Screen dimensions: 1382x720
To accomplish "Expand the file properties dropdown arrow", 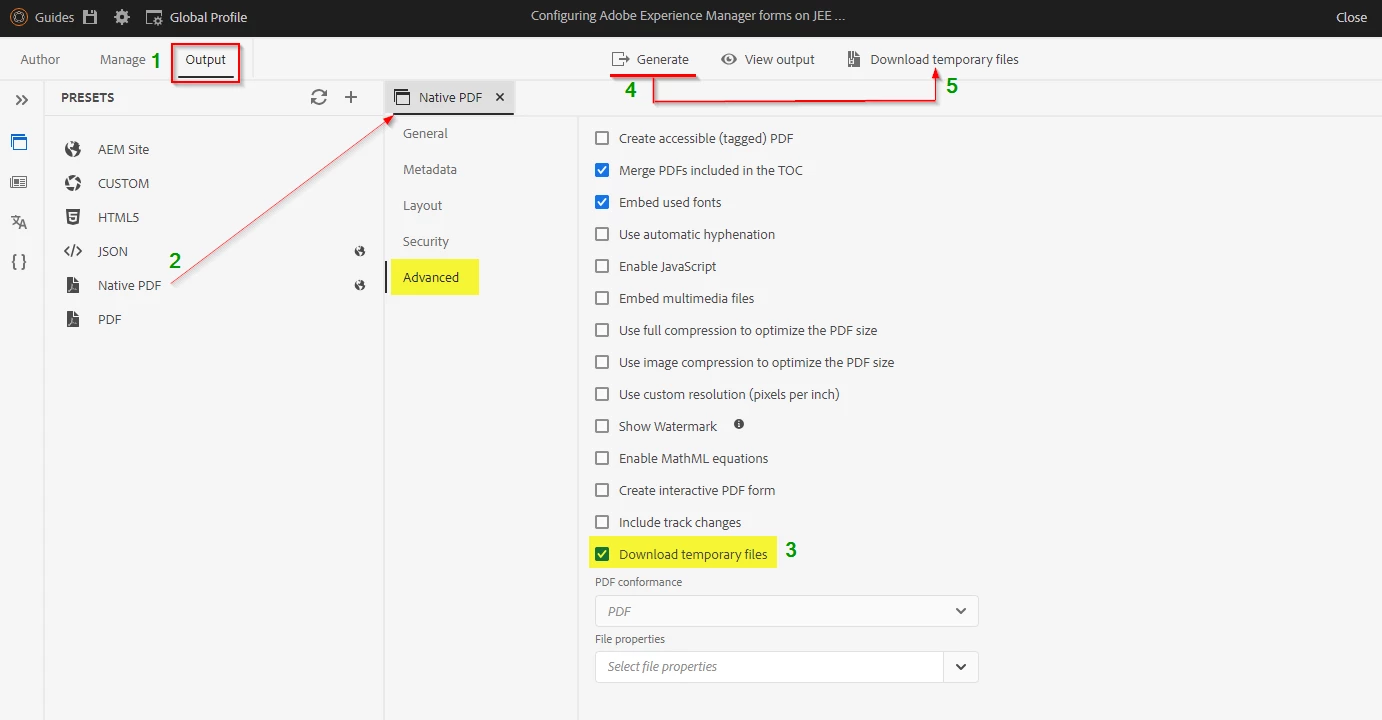I will (961, 667).
